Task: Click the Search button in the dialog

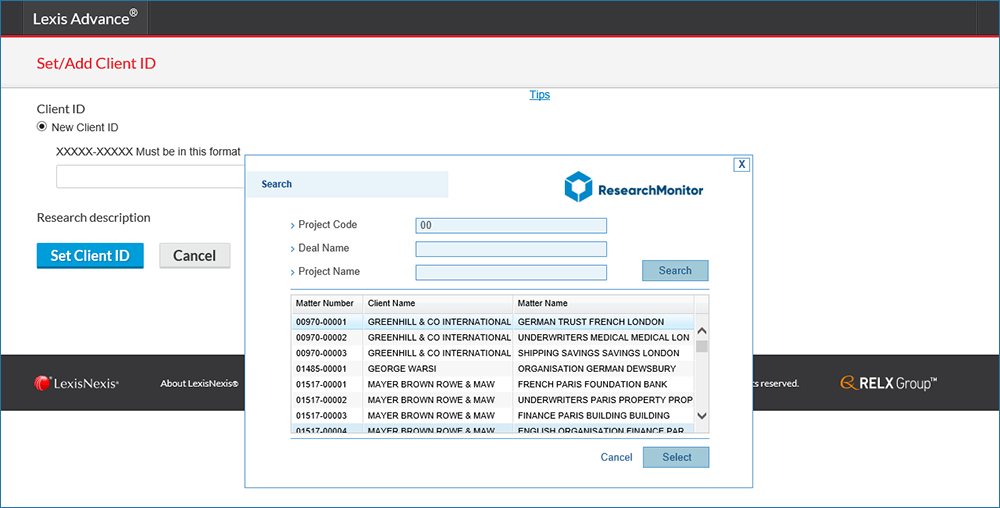Action: 675,270
